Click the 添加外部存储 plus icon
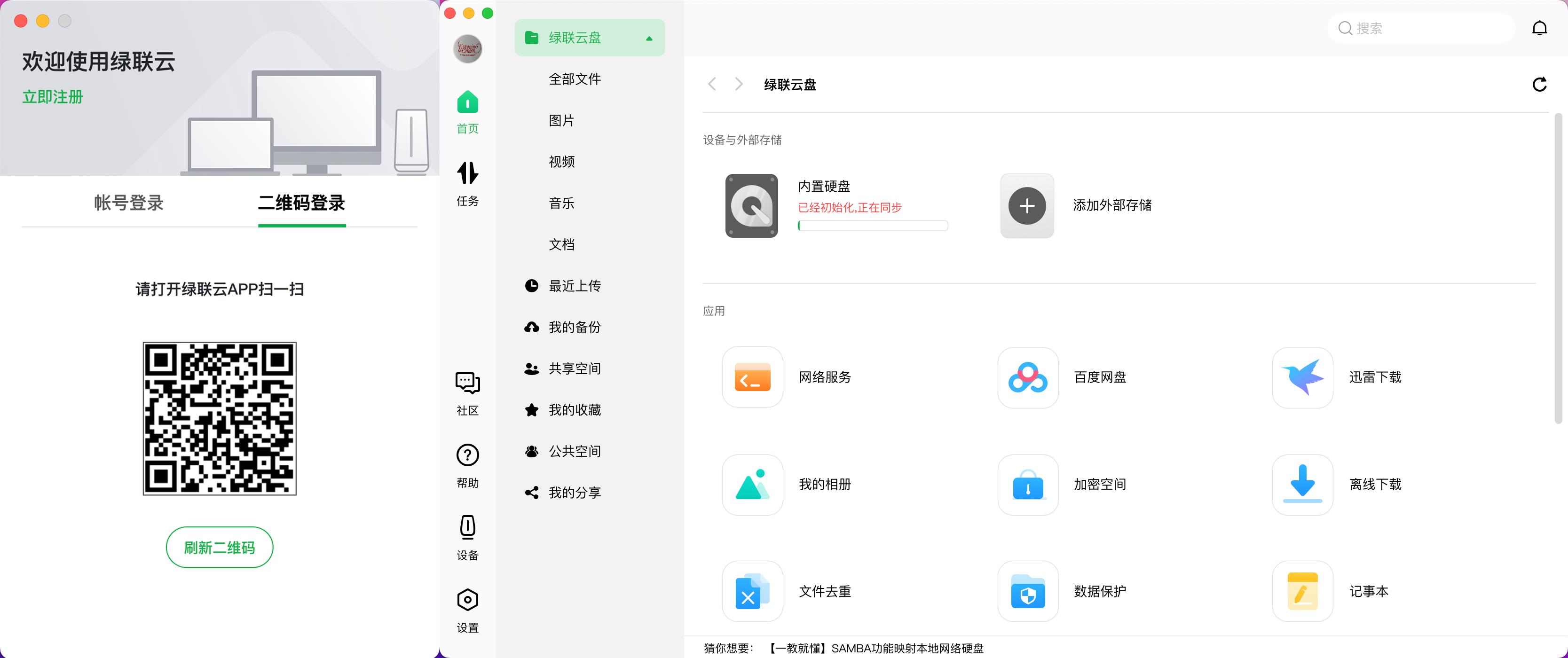The height and width of the screenshot is (658, 1568). pos(1027,206)
